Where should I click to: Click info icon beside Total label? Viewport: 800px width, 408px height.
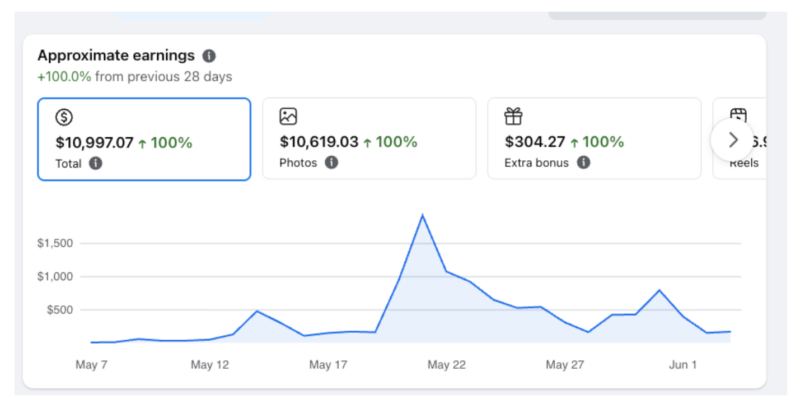tap(95, 163)
